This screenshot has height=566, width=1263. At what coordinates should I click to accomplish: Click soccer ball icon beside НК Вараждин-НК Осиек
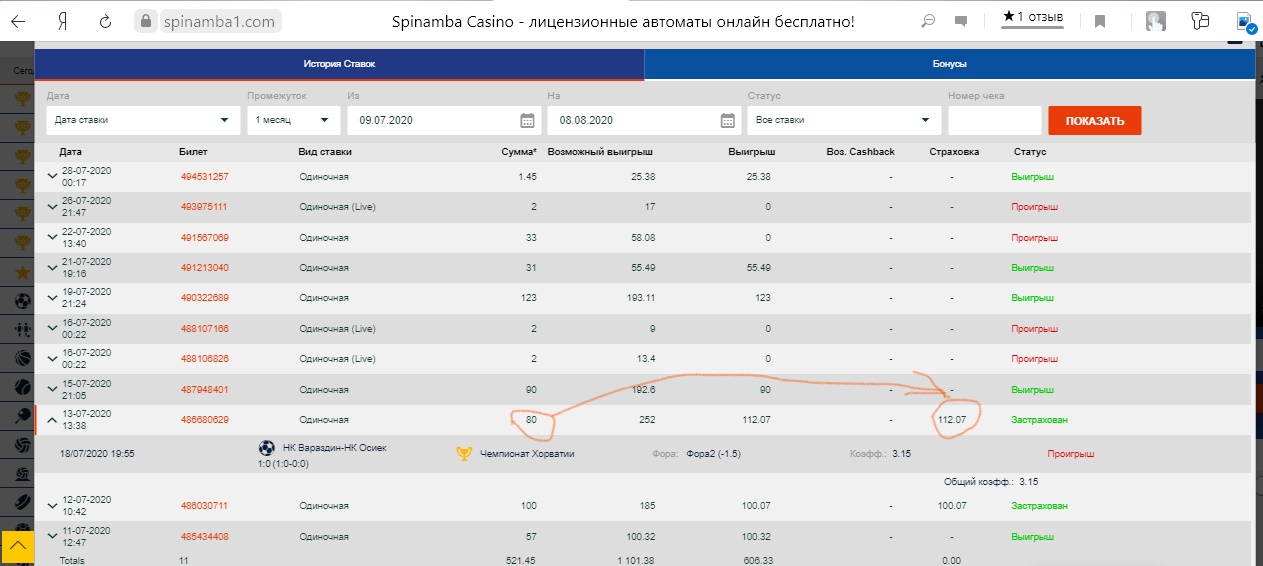[266, 449]
